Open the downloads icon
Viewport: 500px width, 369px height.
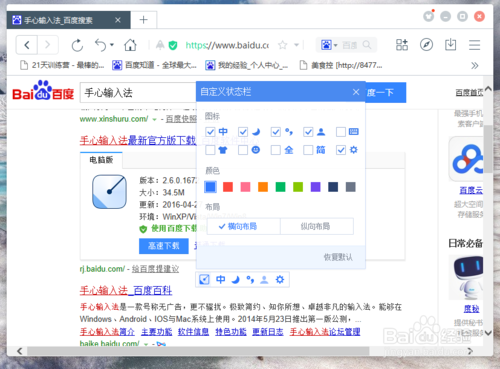[451, 44]
